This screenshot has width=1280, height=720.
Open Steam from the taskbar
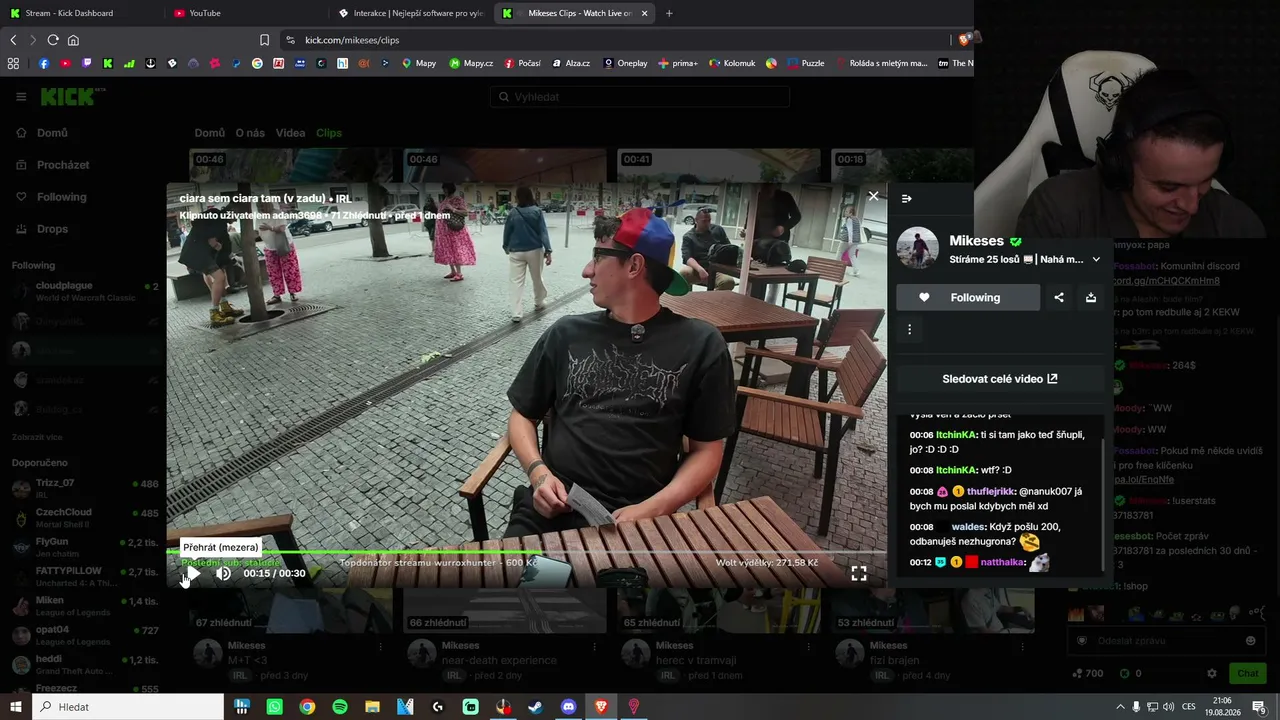536,707
